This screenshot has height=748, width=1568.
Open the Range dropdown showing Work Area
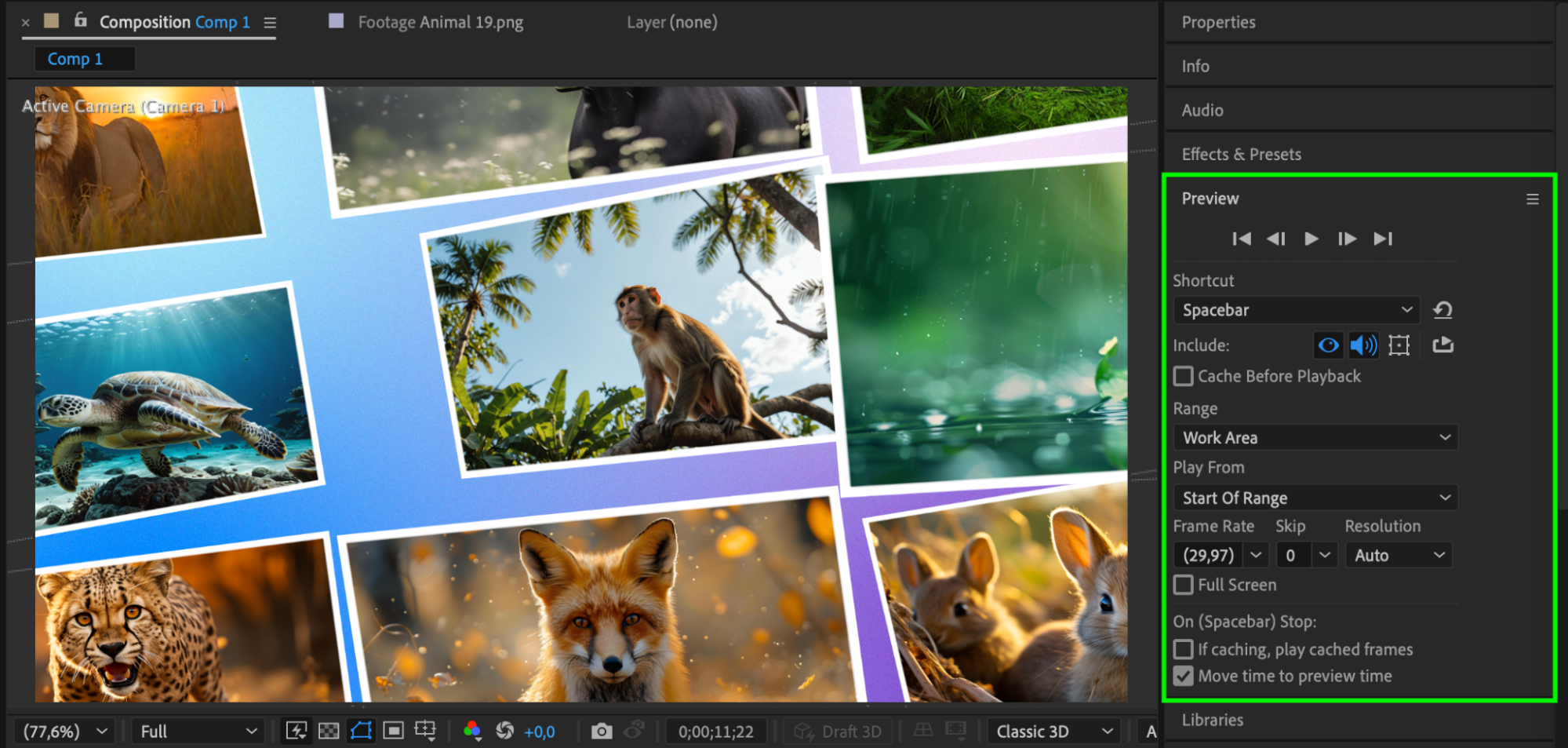tap(1315, 438)
